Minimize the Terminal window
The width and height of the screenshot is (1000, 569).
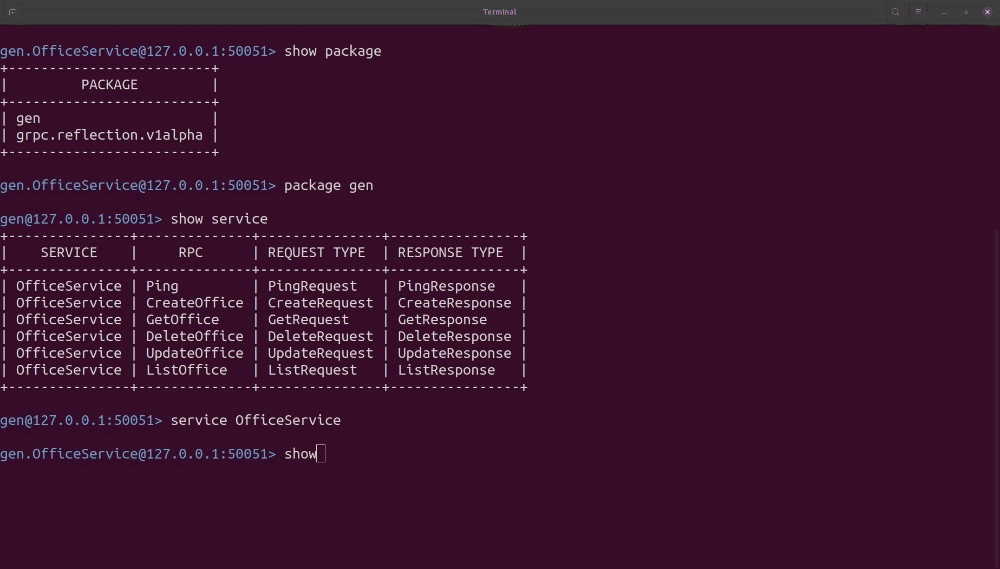(943, 12)
